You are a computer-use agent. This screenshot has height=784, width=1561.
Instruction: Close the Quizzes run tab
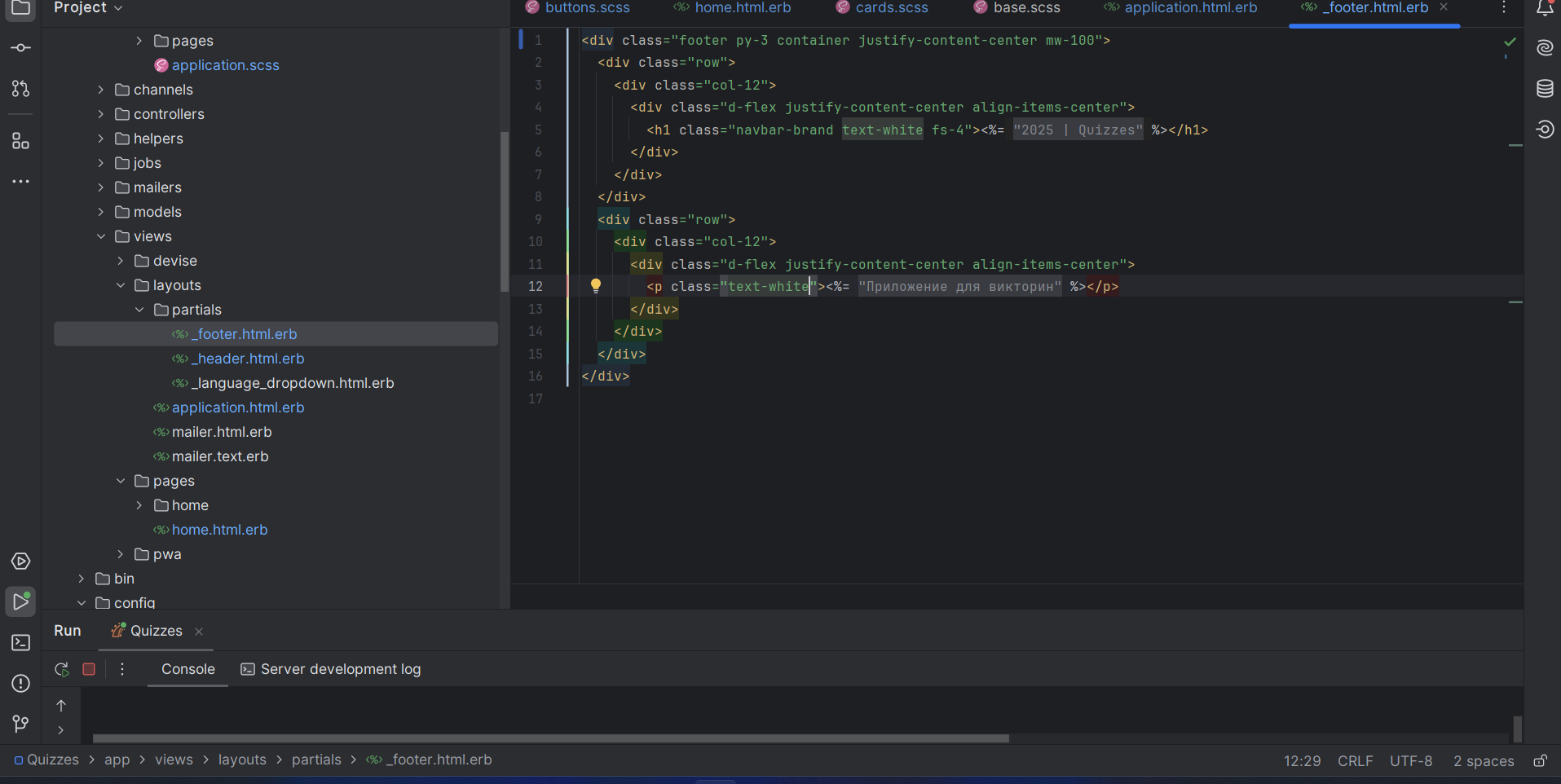199,632
